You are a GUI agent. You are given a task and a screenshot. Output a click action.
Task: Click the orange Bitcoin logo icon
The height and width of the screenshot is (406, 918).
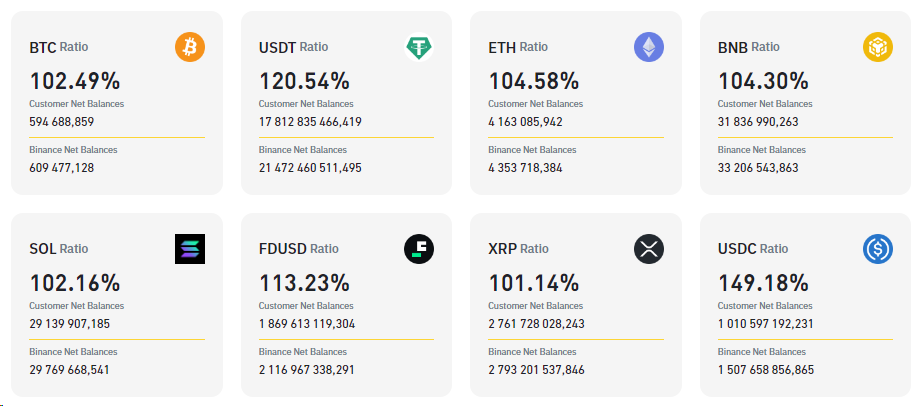pyautogui.click(x=189, y=47)
